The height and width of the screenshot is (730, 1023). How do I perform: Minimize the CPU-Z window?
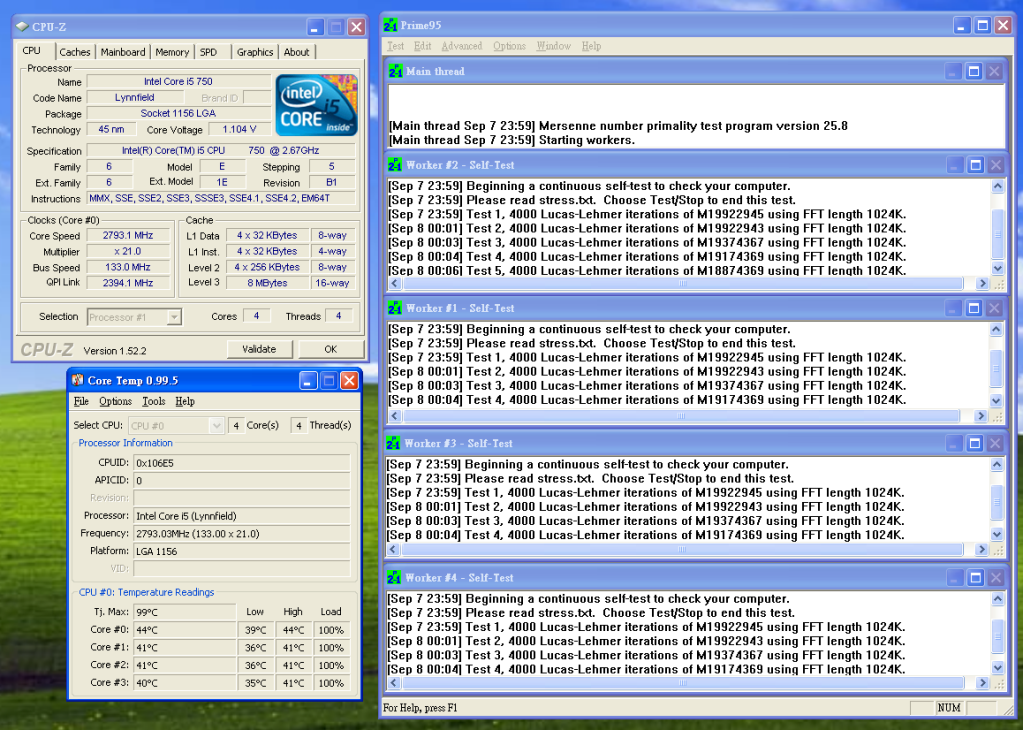coord(315,27)
